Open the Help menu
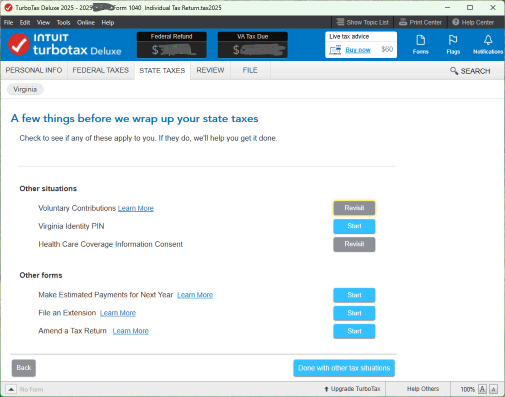This screenshot has width=505, height=397. [108, 22]
